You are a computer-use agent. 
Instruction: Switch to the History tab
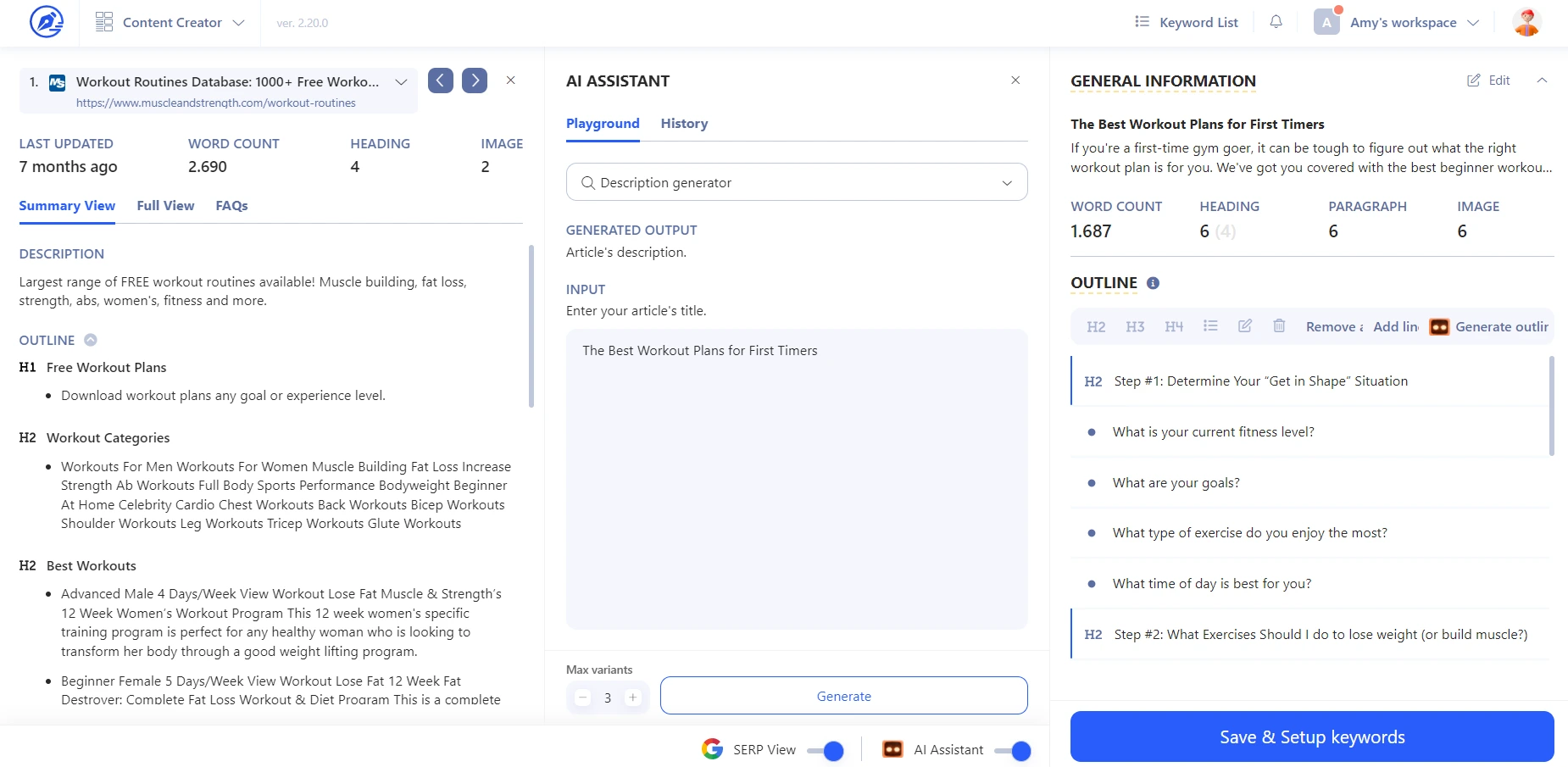tap(684, 123)
